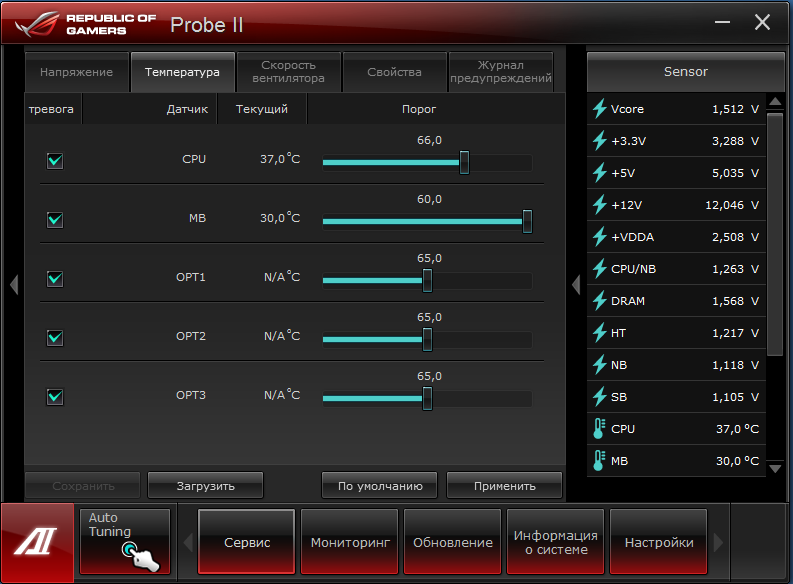The image size is (793, 584).
Task: Click the CPU current temperature 37,0°C in table
Action: click(x=280, y=159)
